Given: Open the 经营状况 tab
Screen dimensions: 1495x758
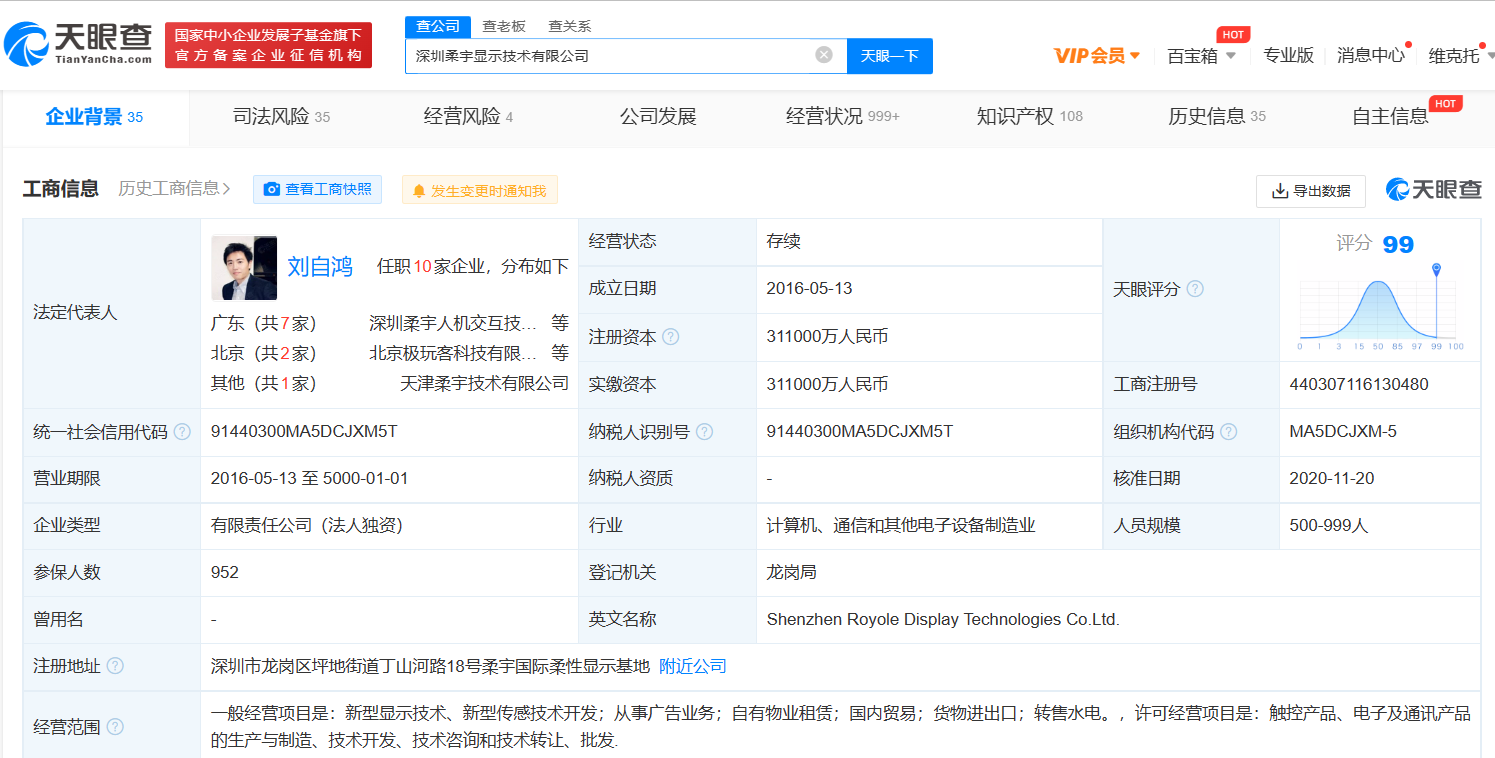Looking at the screenshot, I should point(843,117).
